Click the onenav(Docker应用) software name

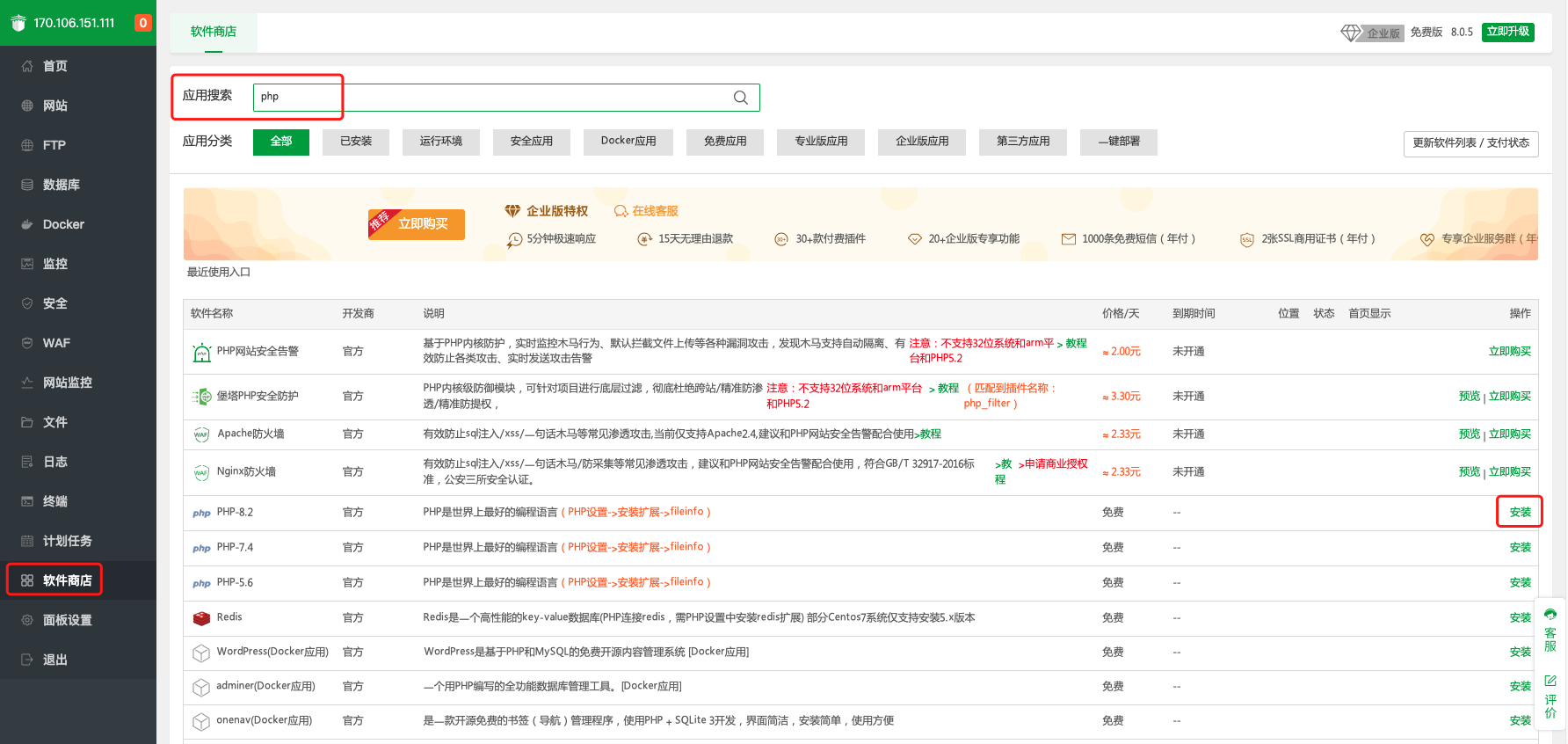click(265, 720)
